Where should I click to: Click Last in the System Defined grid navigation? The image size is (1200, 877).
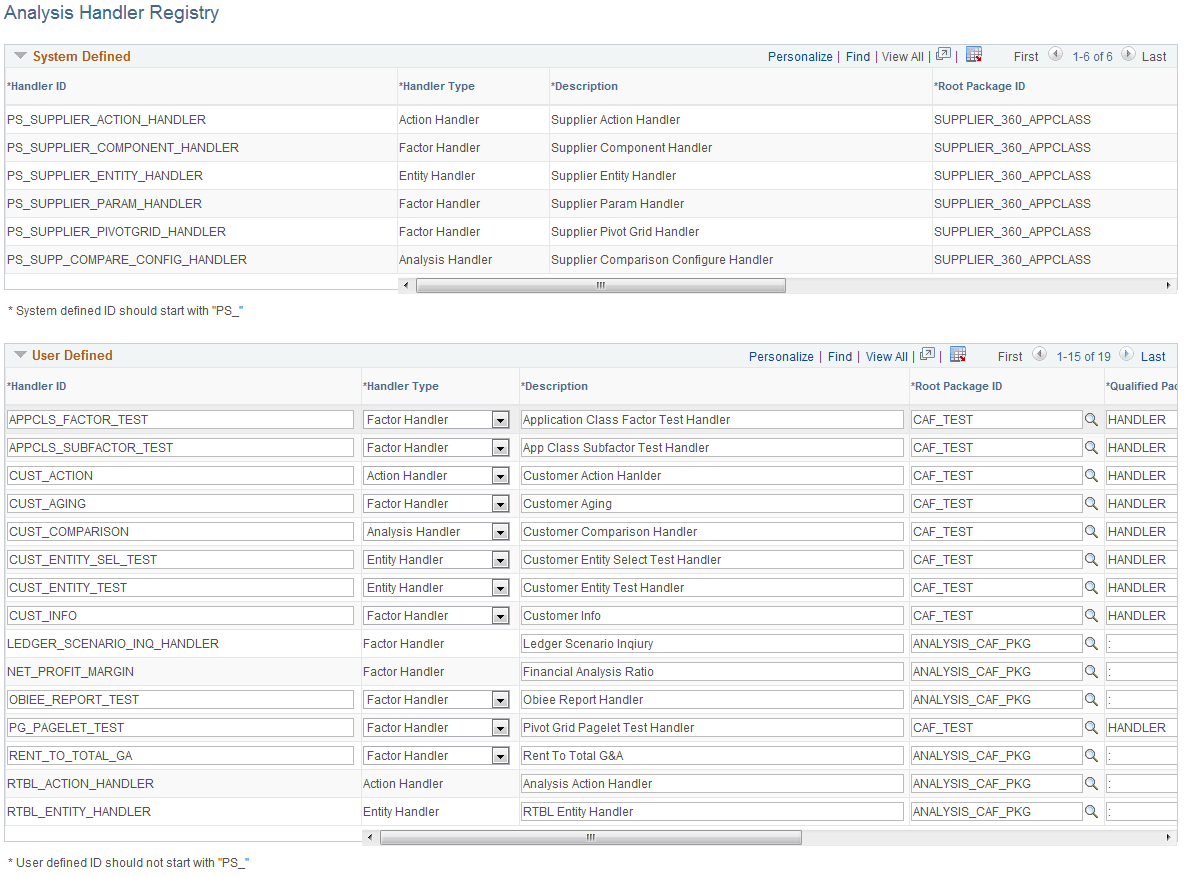tap(1155, 56)
